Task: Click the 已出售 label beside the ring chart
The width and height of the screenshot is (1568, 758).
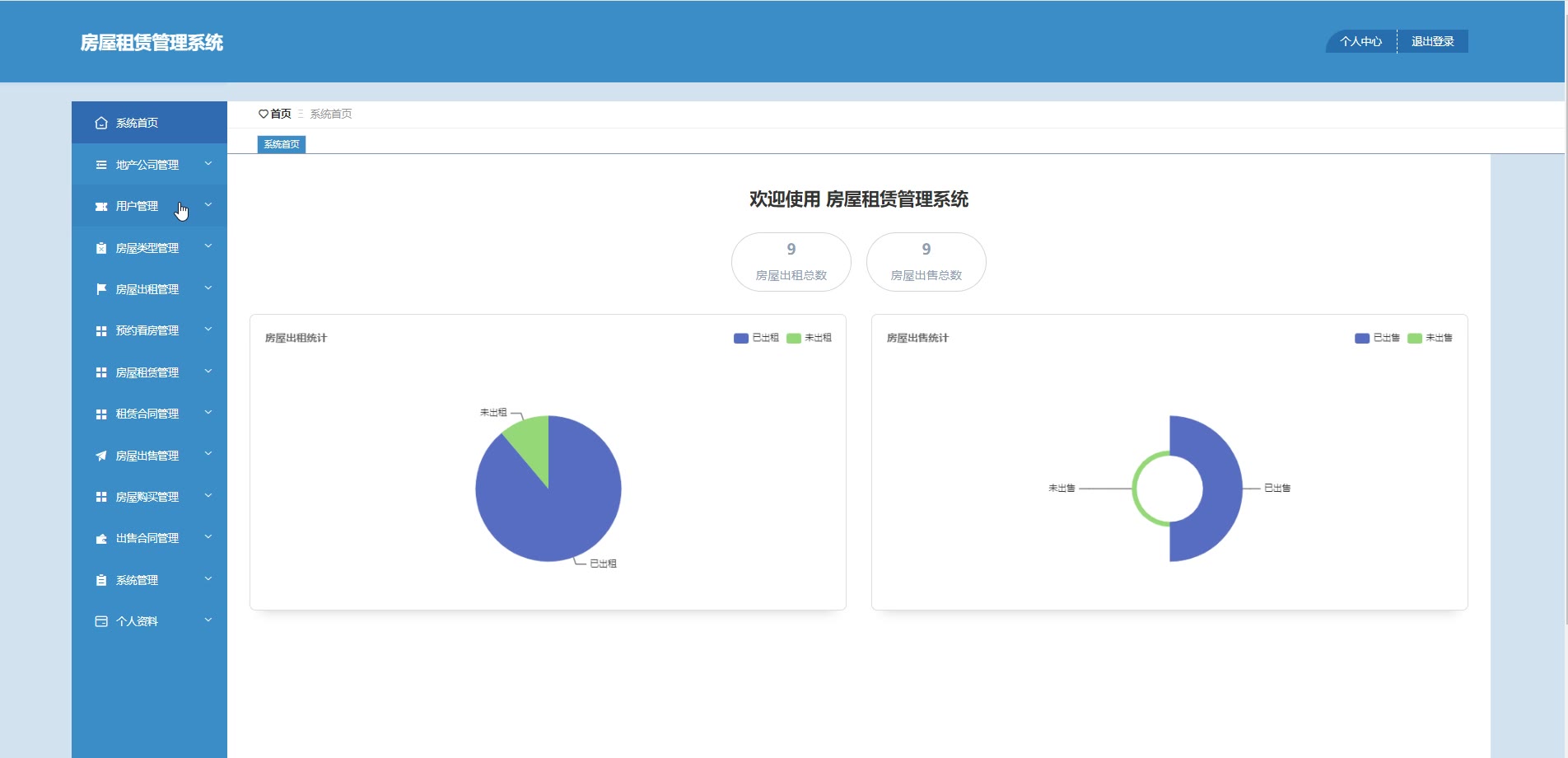Action: tap(1277, 488)
